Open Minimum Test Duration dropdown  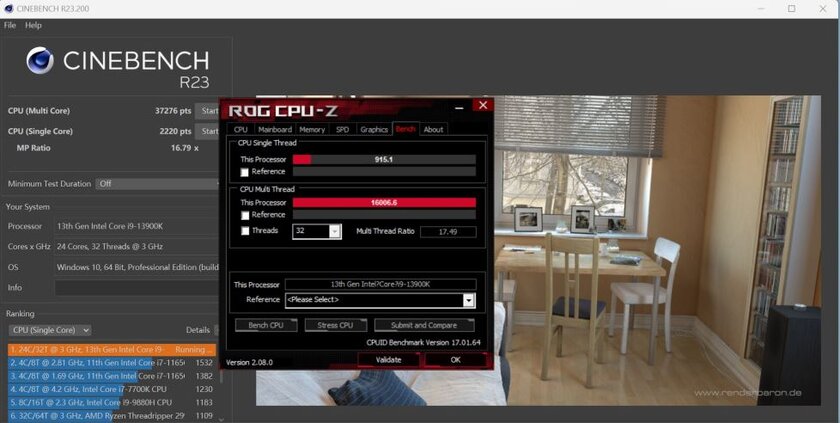159,184
